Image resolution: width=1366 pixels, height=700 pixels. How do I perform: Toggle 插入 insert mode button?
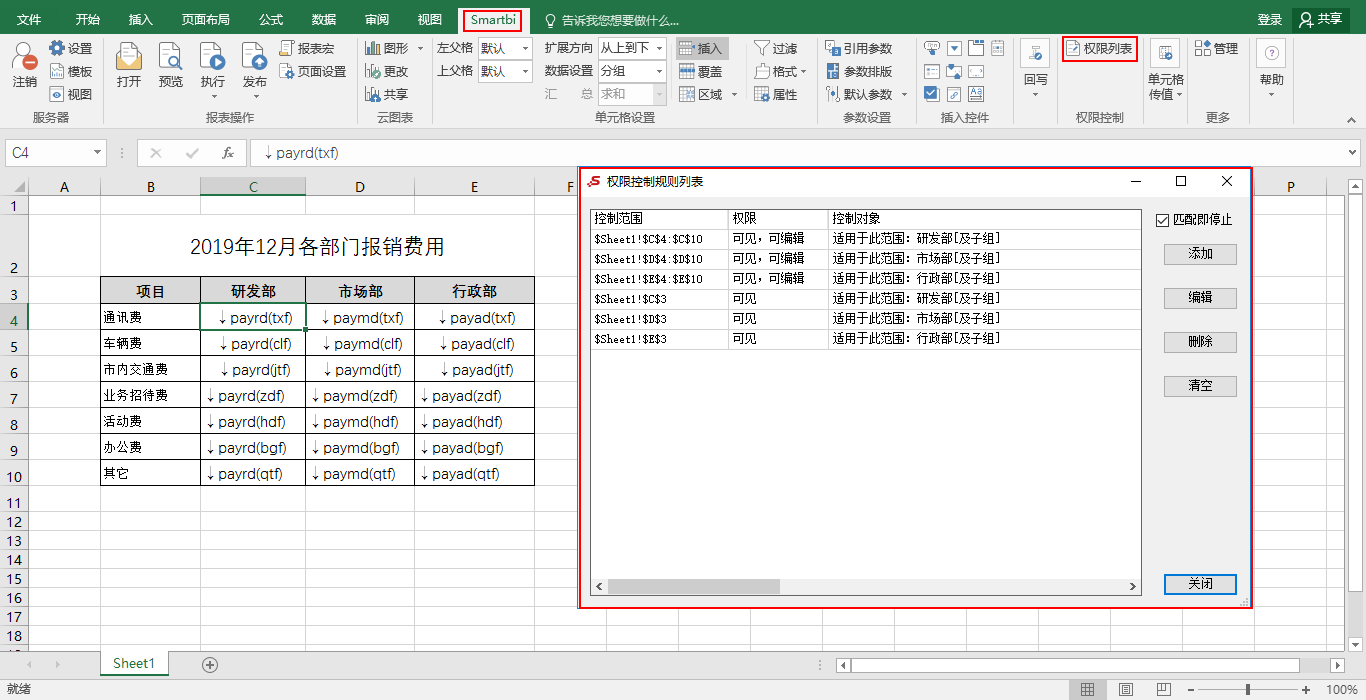[701, 48]
